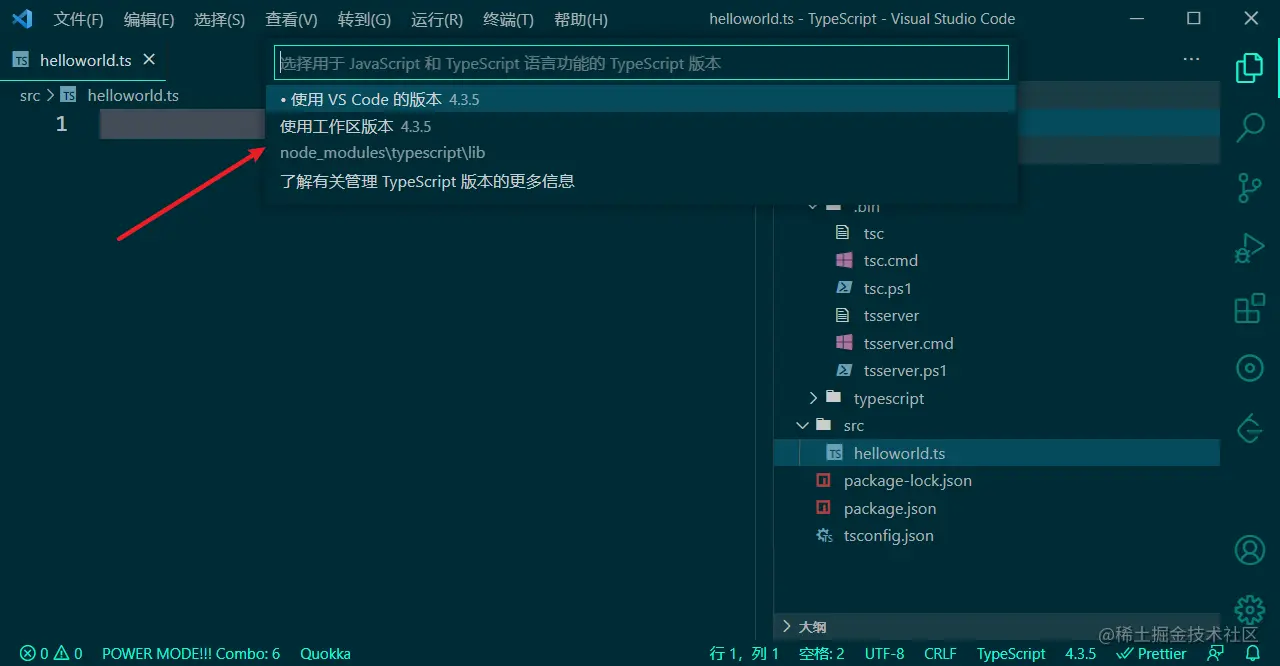Open 了解有关管理 TypeScript 版本的更多信息

(641, 181)
